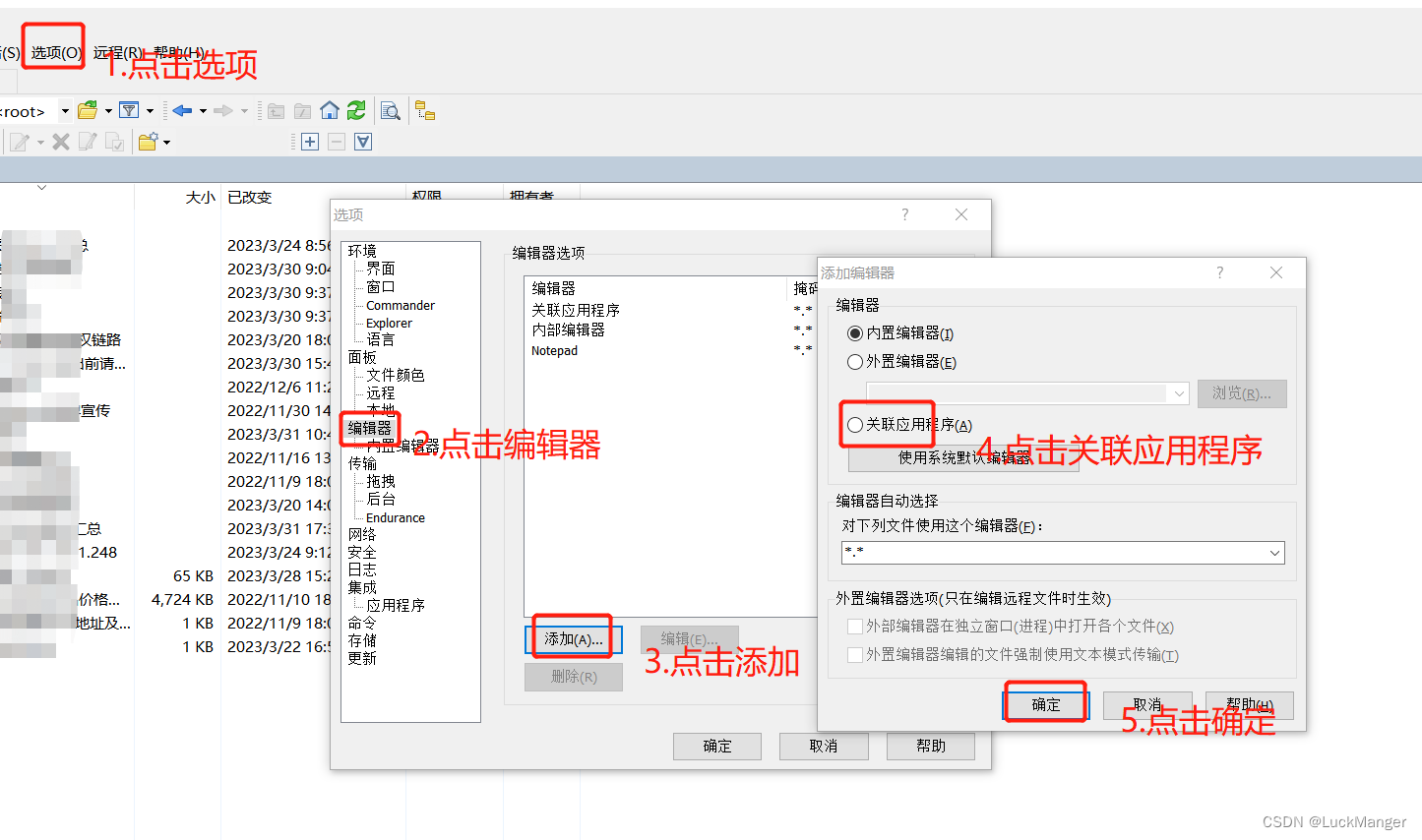This screenshot has height=840, width=1422.
Task: Click 帮助 button in the 选项 dialog
Action: [x=931, y=747]
